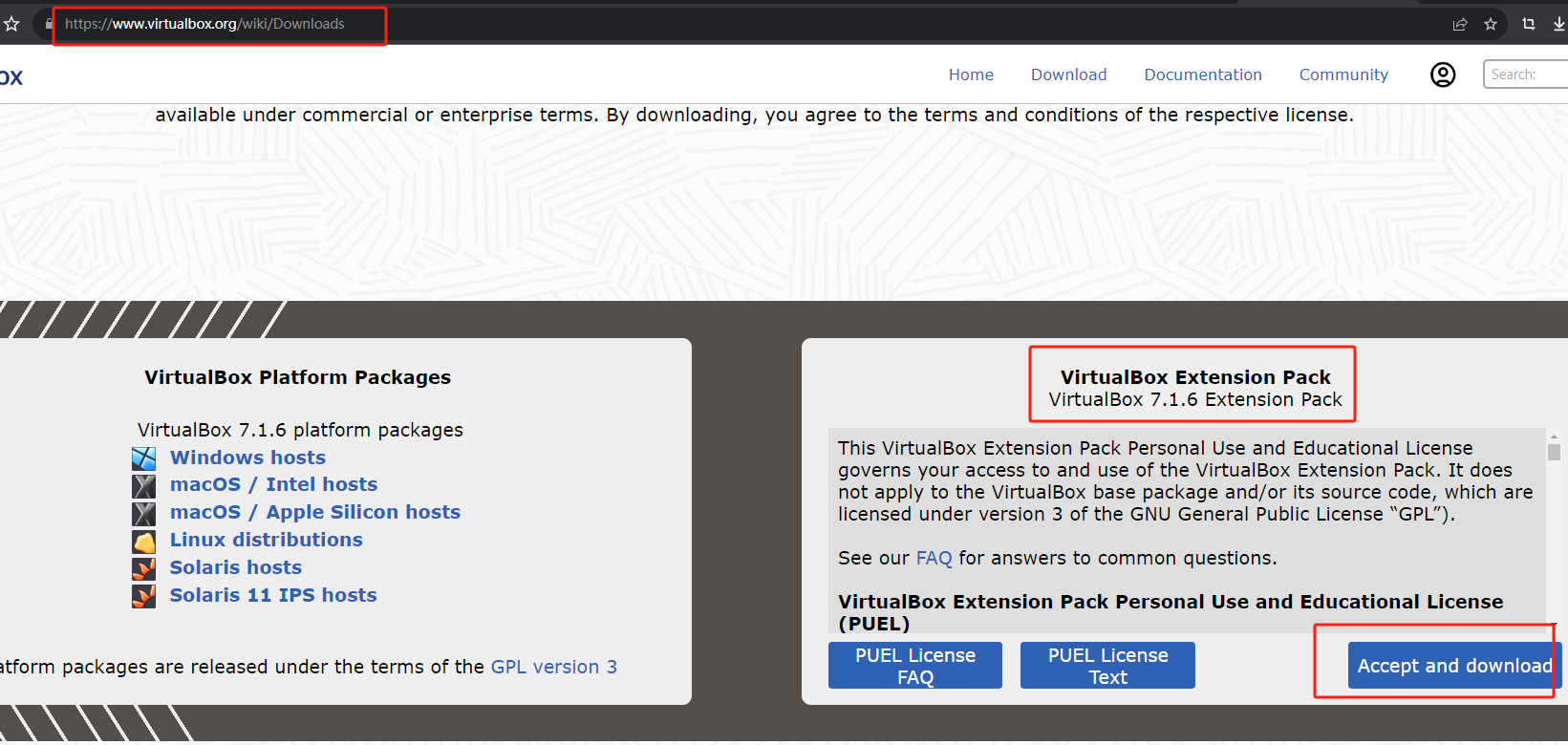Open the macOS / Intel hosts link
This screenshot has width=1568, height=745.
(x=273, y=484)
